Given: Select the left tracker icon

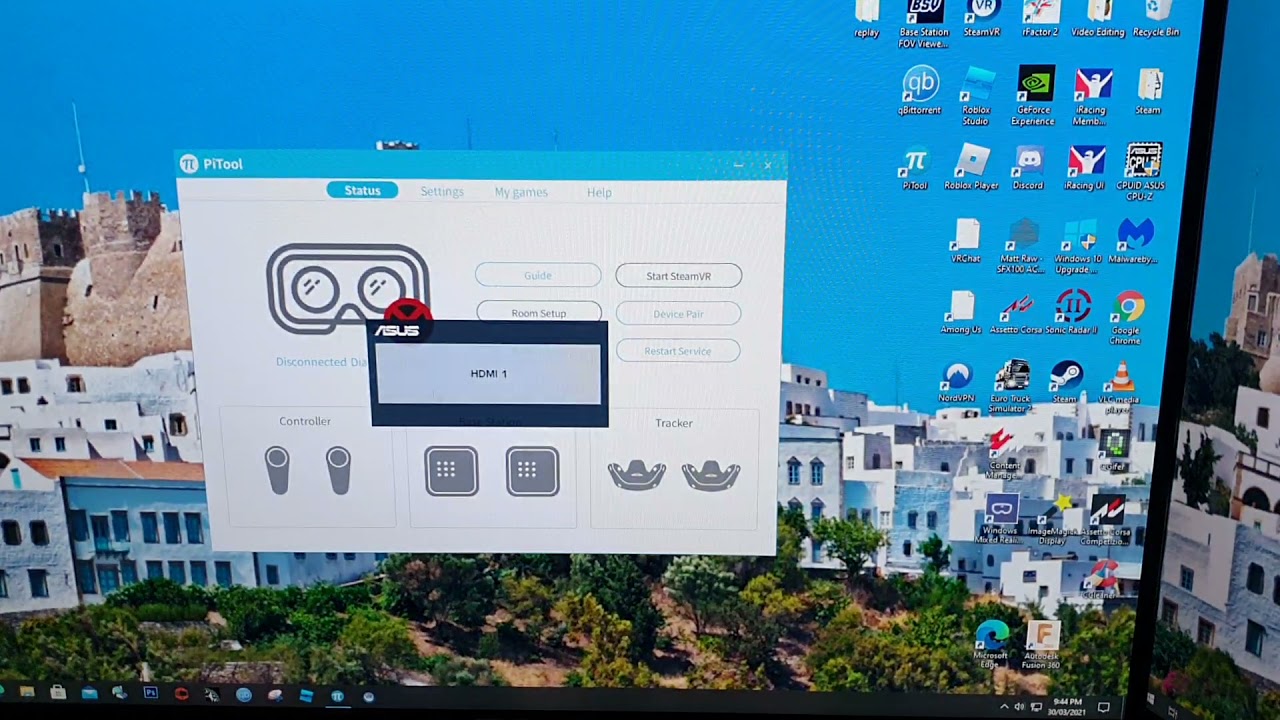Looking at the screenshot, I should [636, 475].
